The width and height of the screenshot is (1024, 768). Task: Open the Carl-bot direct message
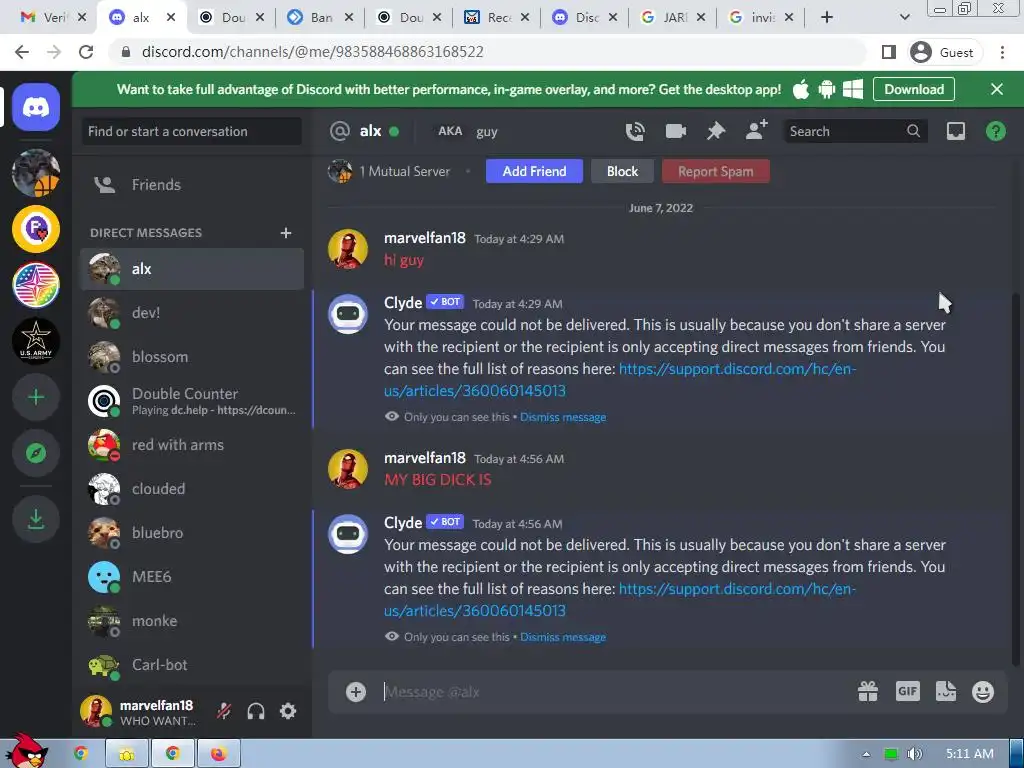coord(192,665)
